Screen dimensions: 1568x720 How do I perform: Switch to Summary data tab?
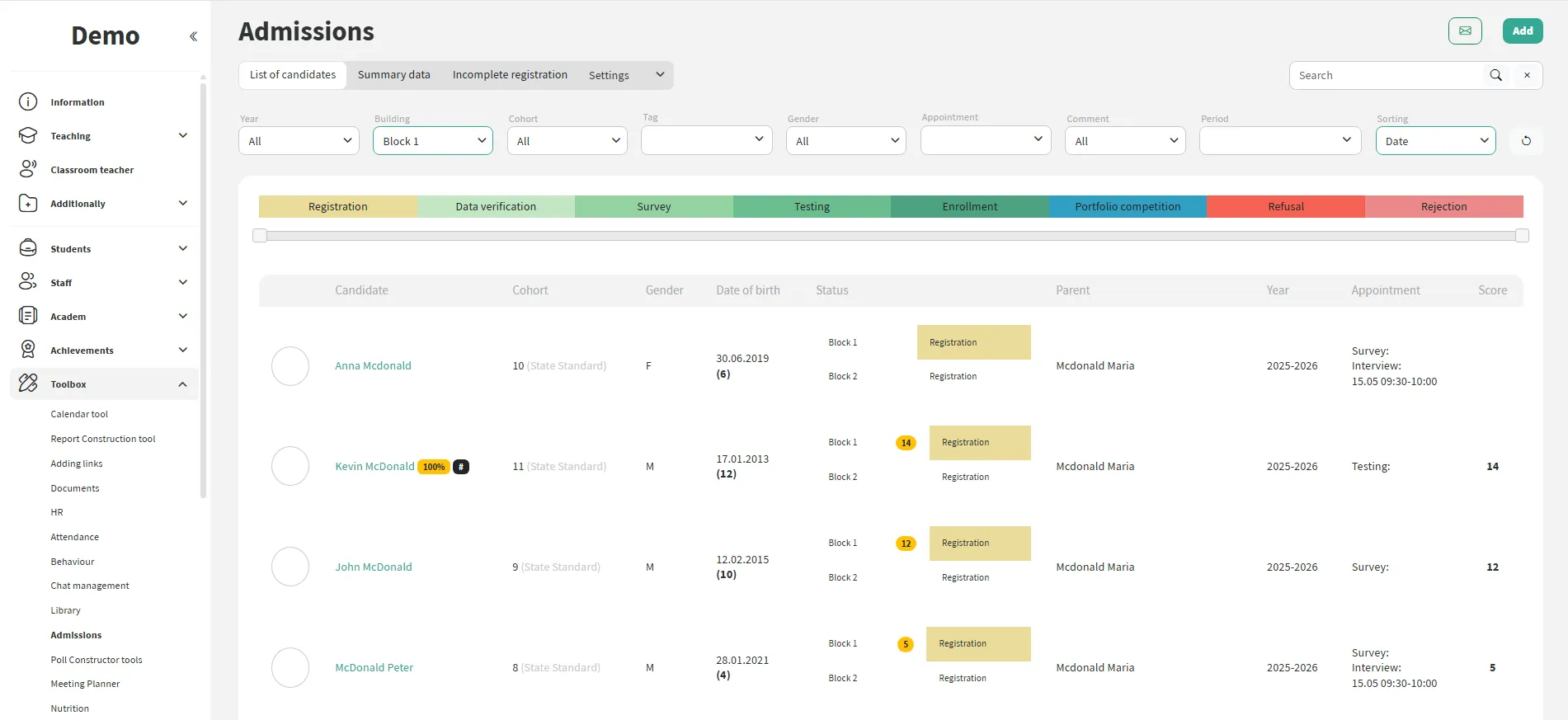click(x=393, y=75)
